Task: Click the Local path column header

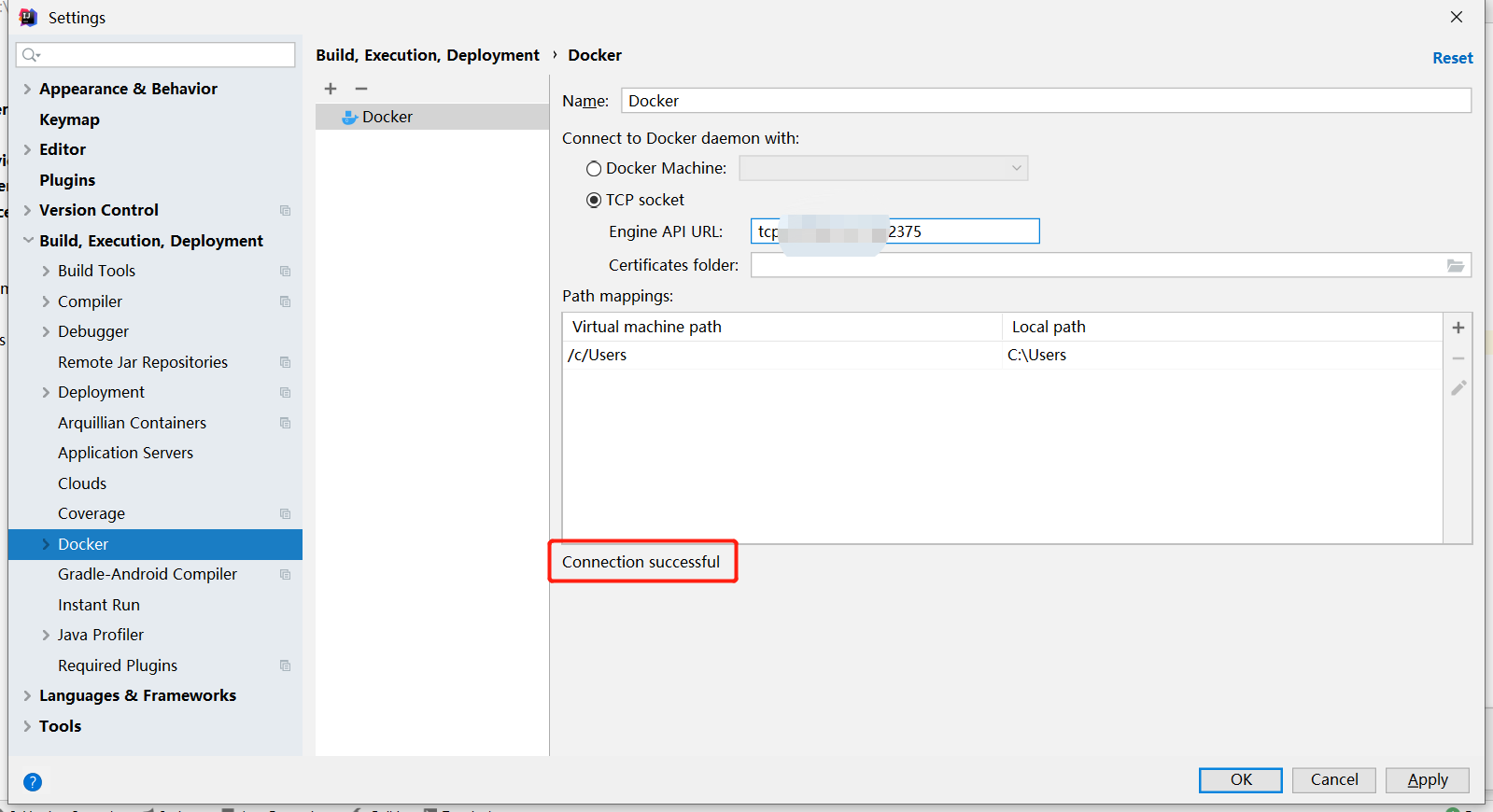Action: (x=1222, y=328)
